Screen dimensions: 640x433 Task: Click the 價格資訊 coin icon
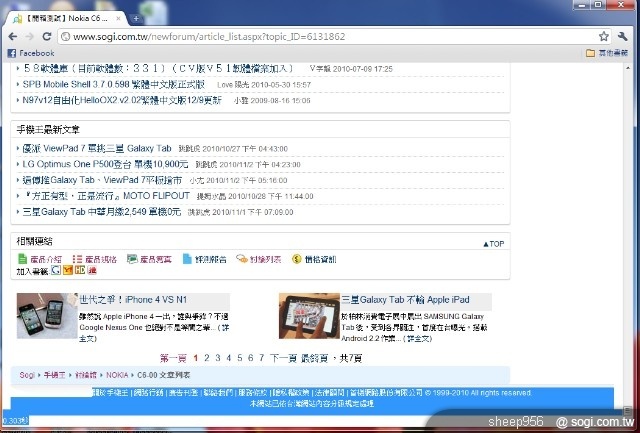[x=297, y=259]
